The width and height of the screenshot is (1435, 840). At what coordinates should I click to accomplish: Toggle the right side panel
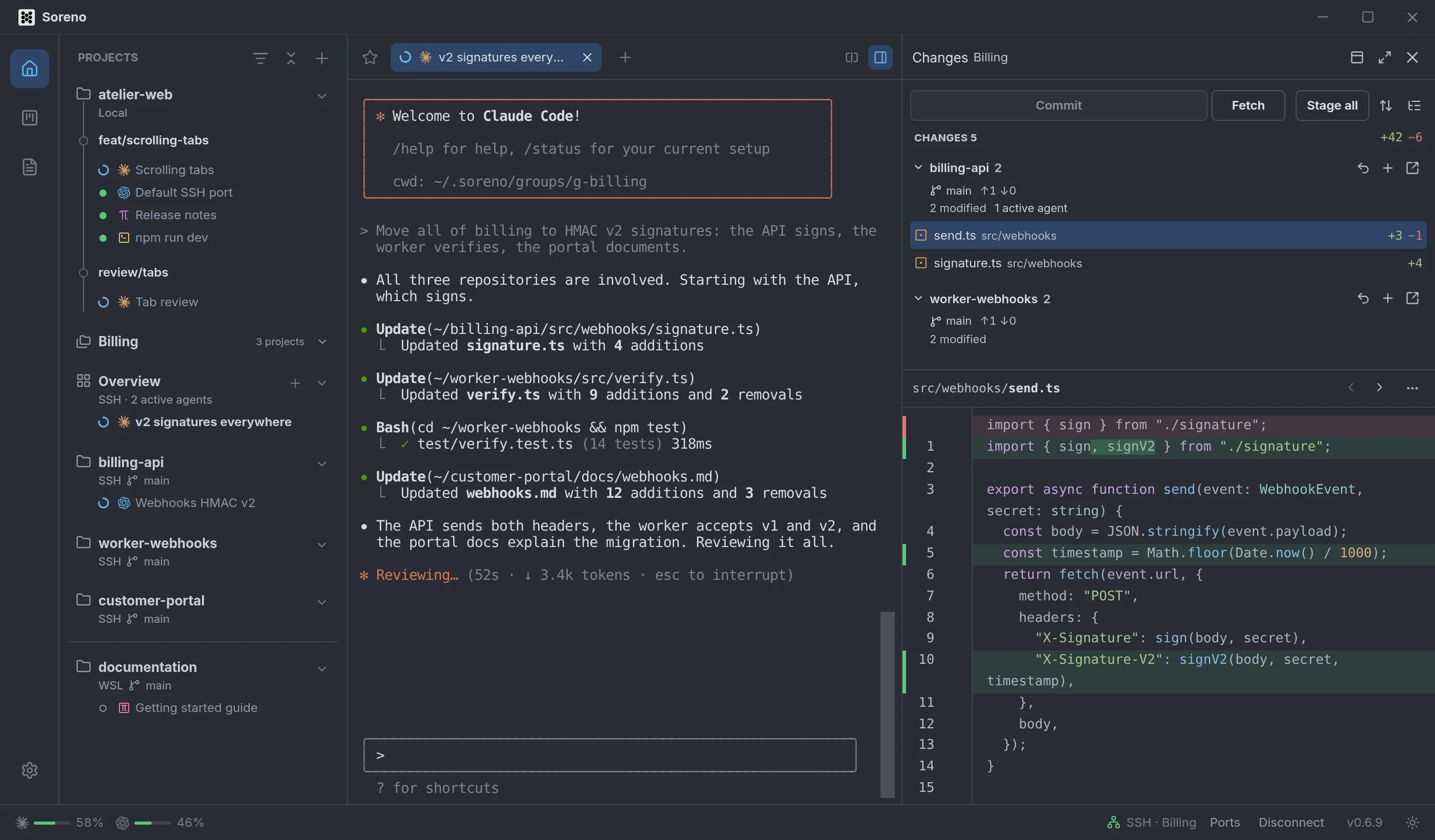coord(880,57)
